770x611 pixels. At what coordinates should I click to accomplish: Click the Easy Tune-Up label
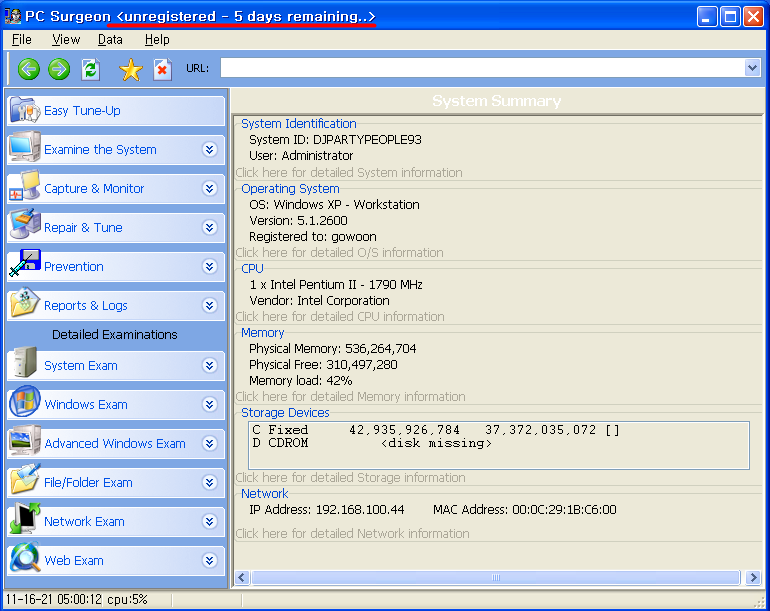point(82,111)
